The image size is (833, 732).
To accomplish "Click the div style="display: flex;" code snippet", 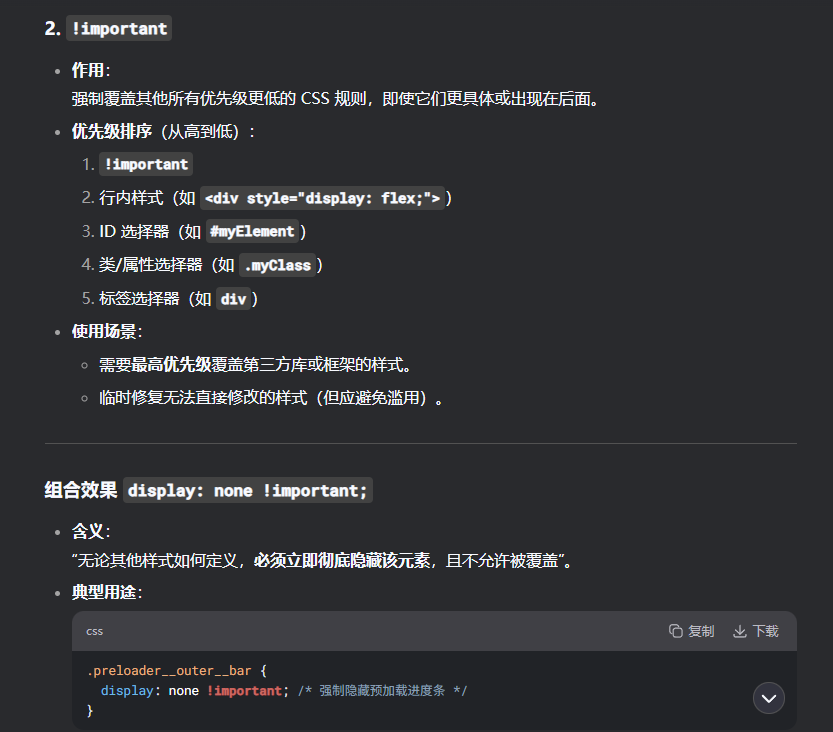I will (x=322, y=198).
